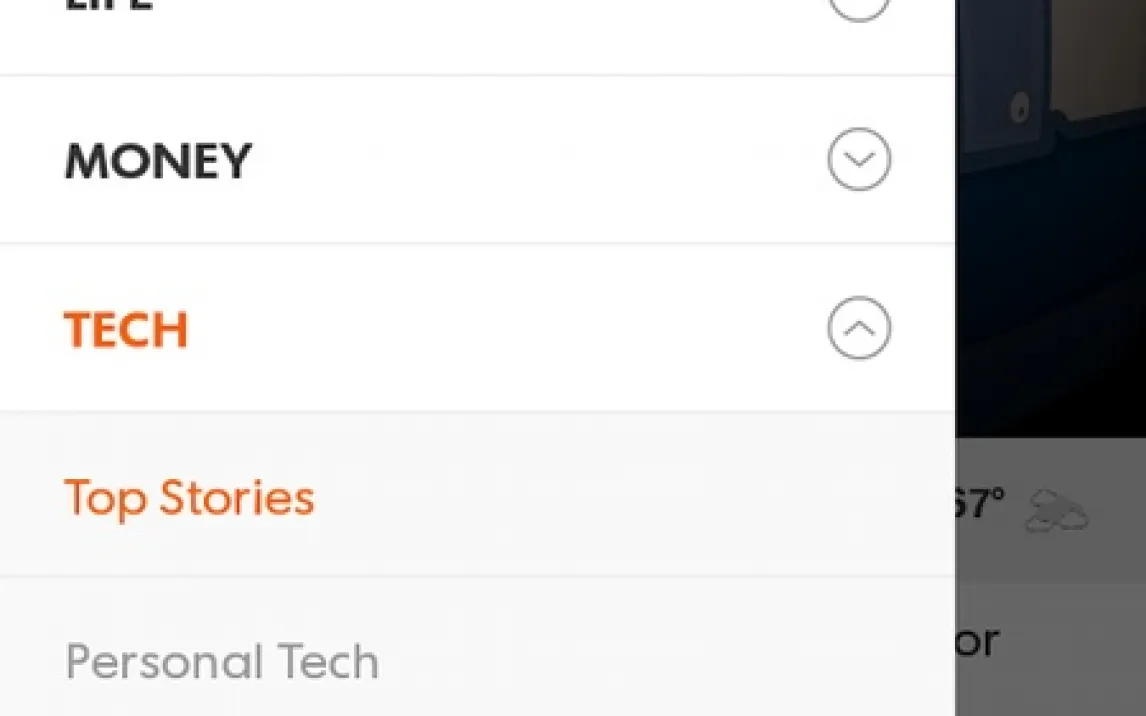The height and width of the screenshot is (716, 1146).
Task: Tap the MONEY category label
Action: (158, 161)
